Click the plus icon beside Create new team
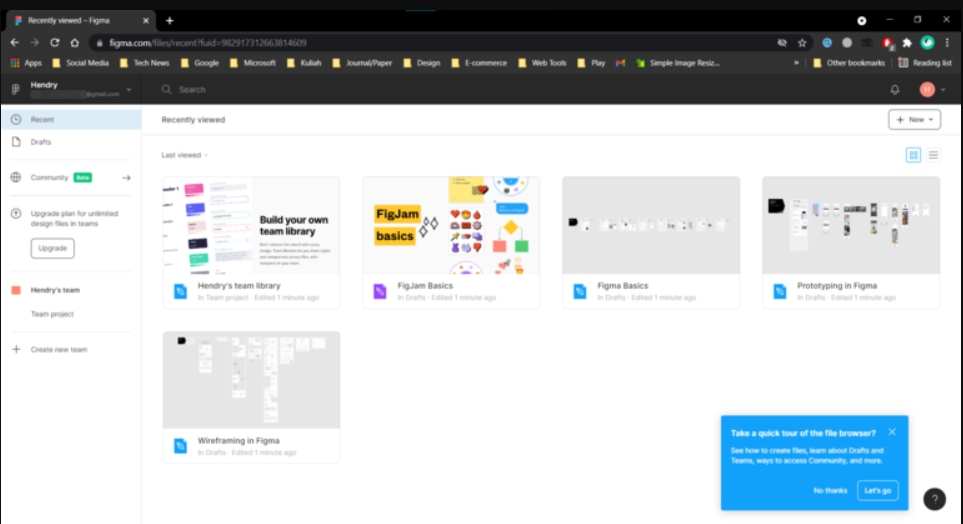 click(x=16, y=350)
